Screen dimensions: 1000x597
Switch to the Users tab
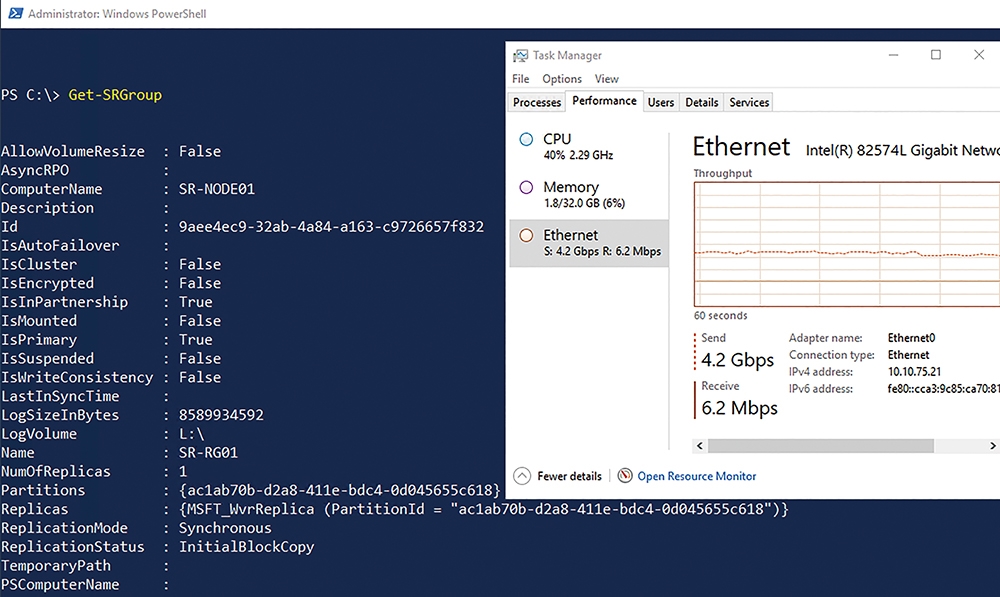pyautogui.click(x=661, y=102)
